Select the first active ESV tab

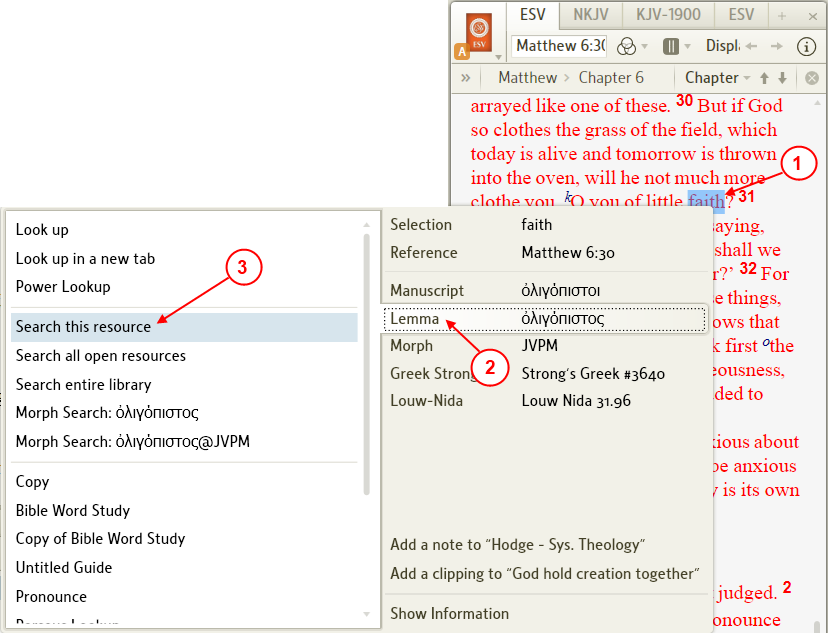(532, 15)
